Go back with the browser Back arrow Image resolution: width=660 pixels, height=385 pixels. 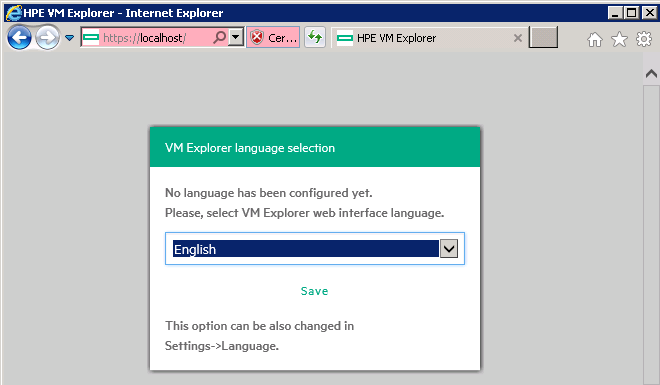19,38
